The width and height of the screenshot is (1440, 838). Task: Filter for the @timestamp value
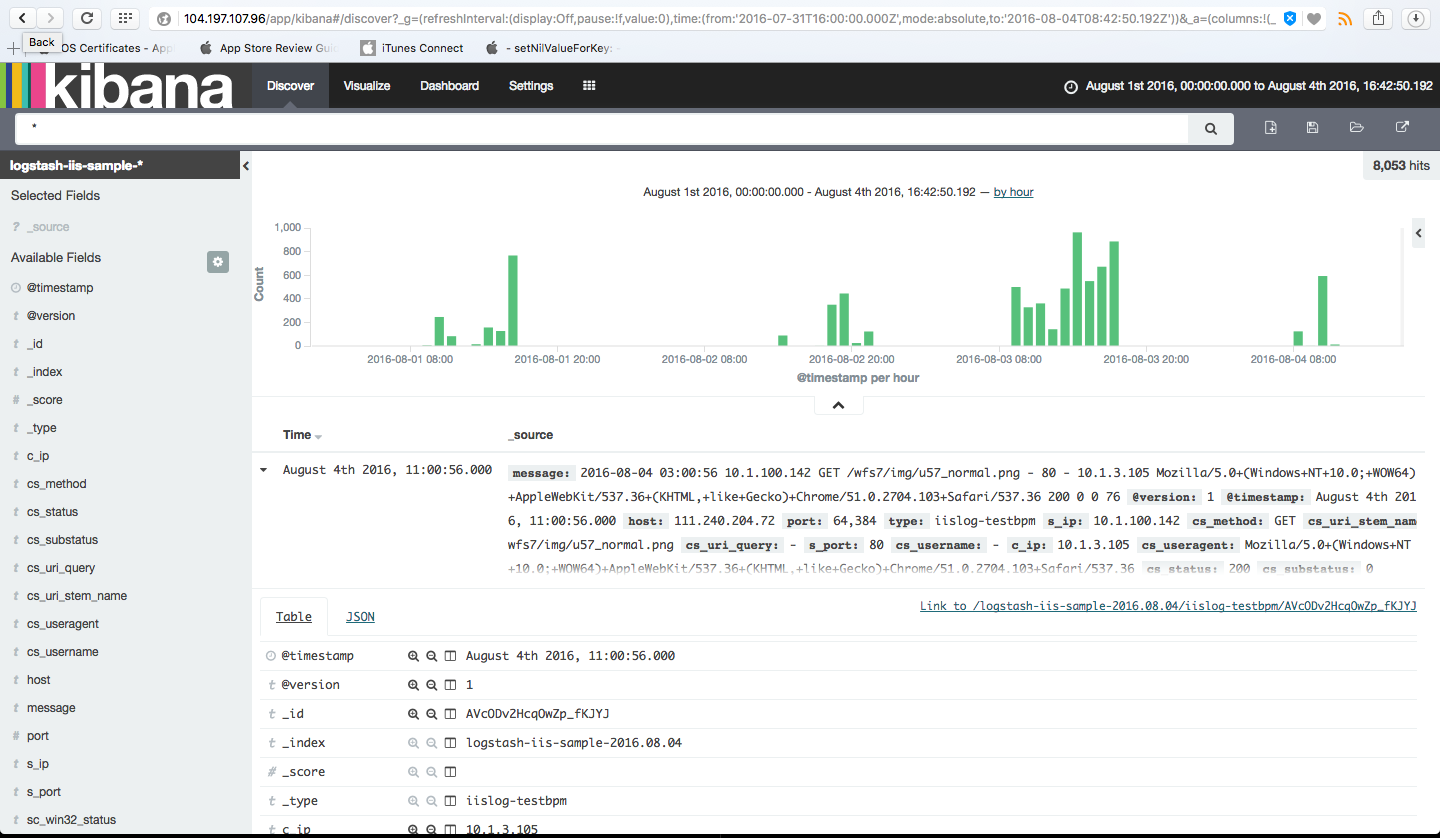(413, 657)
